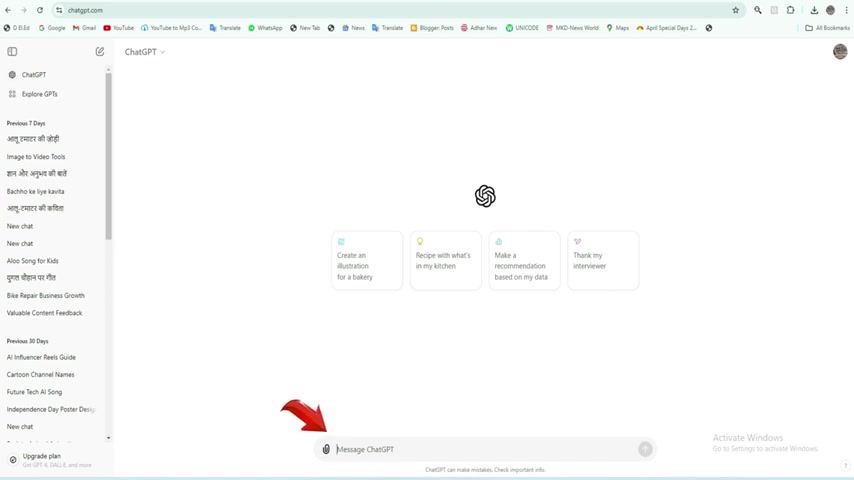Open the Maps bookmark
Viewport: 854px width, 480px height.
click(618, 28)
